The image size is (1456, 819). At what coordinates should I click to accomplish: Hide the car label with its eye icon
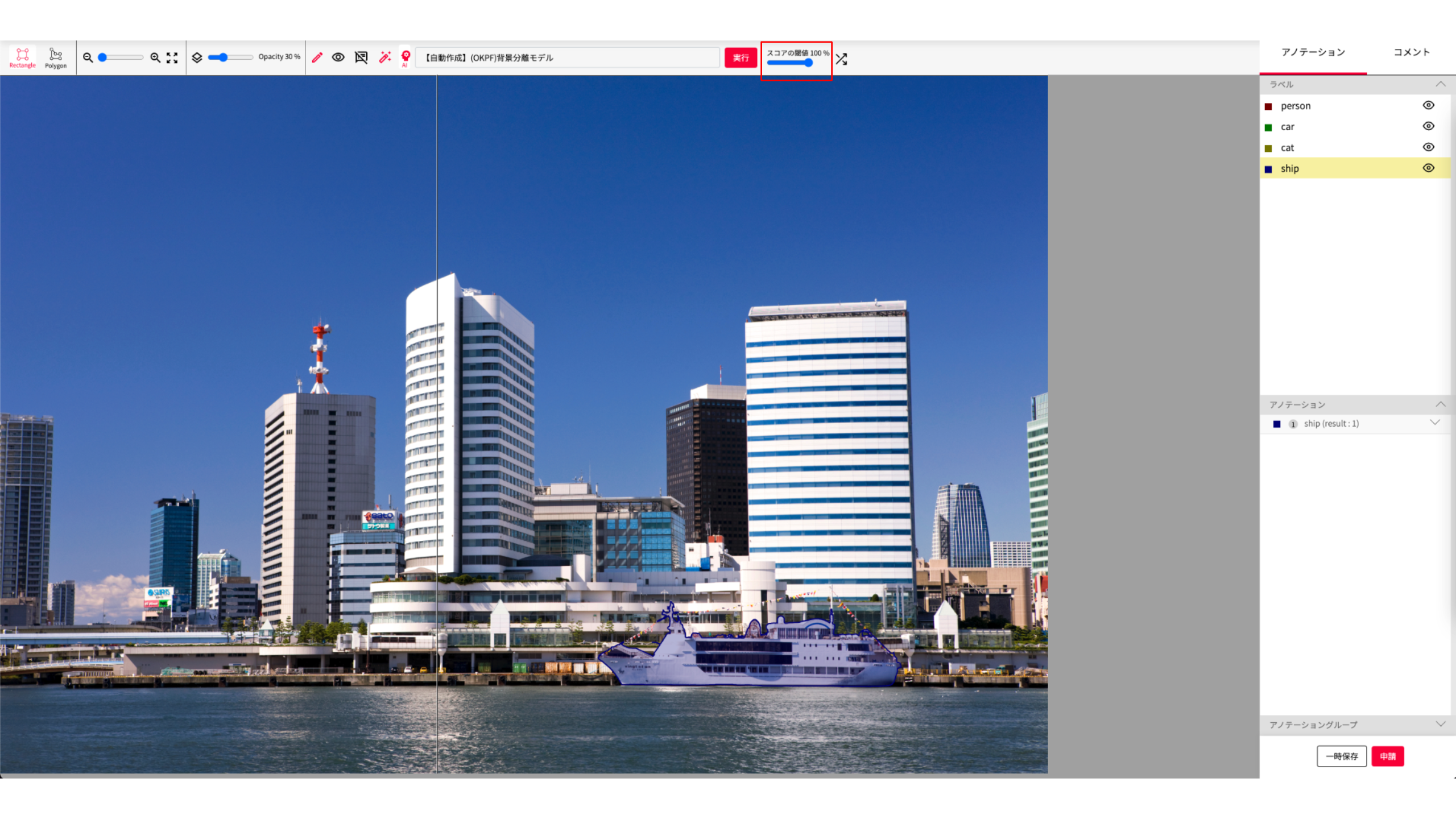[x=1428, y=126]
